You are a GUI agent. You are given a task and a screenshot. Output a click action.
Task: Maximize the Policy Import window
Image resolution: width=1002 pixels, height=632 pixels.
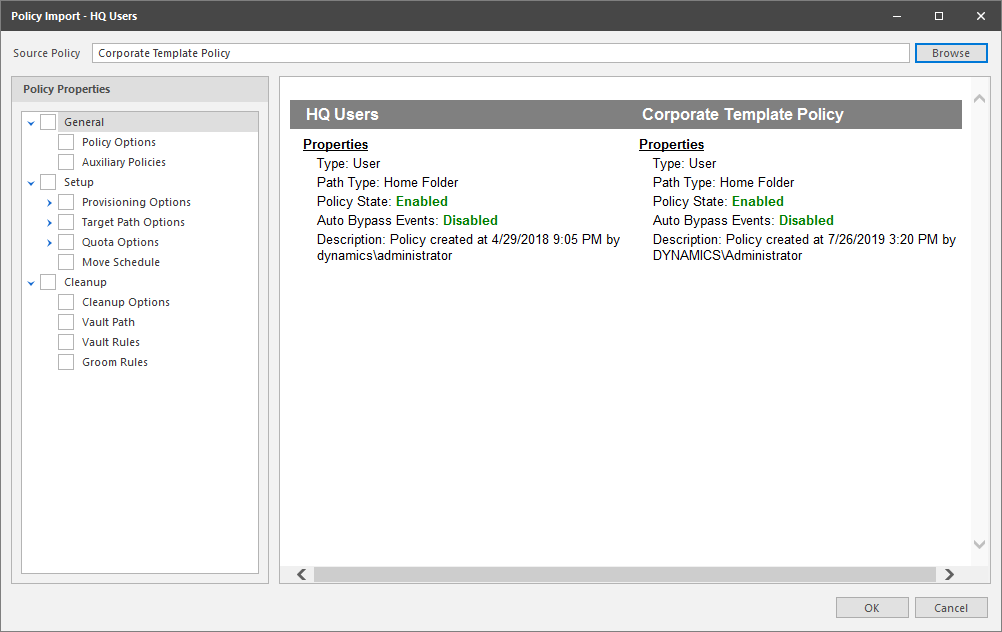pos(939,16)
